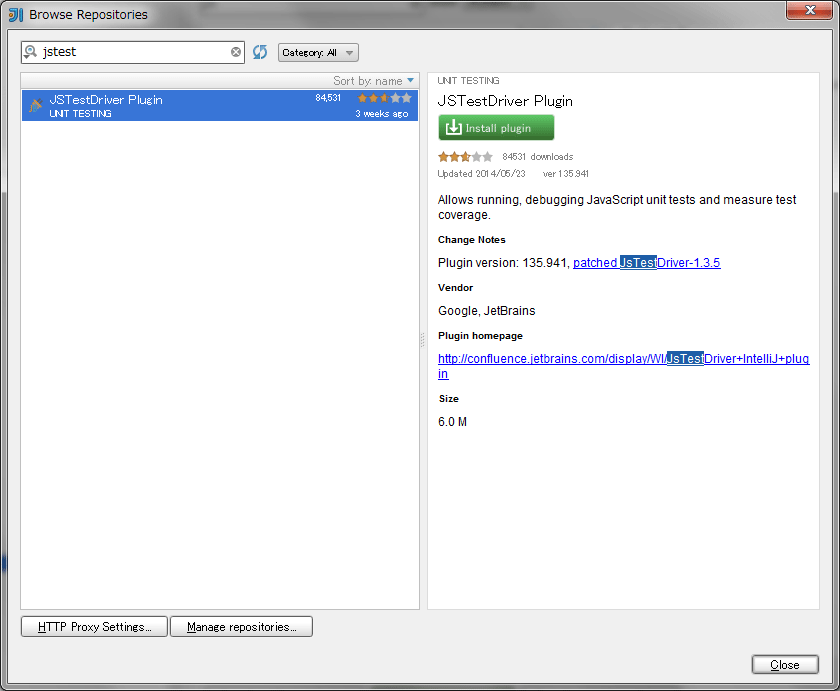Open HTTP Proxy Settings
Image resolution: width=840 pixels, height=691 pixels.
(x=94, y=627)
